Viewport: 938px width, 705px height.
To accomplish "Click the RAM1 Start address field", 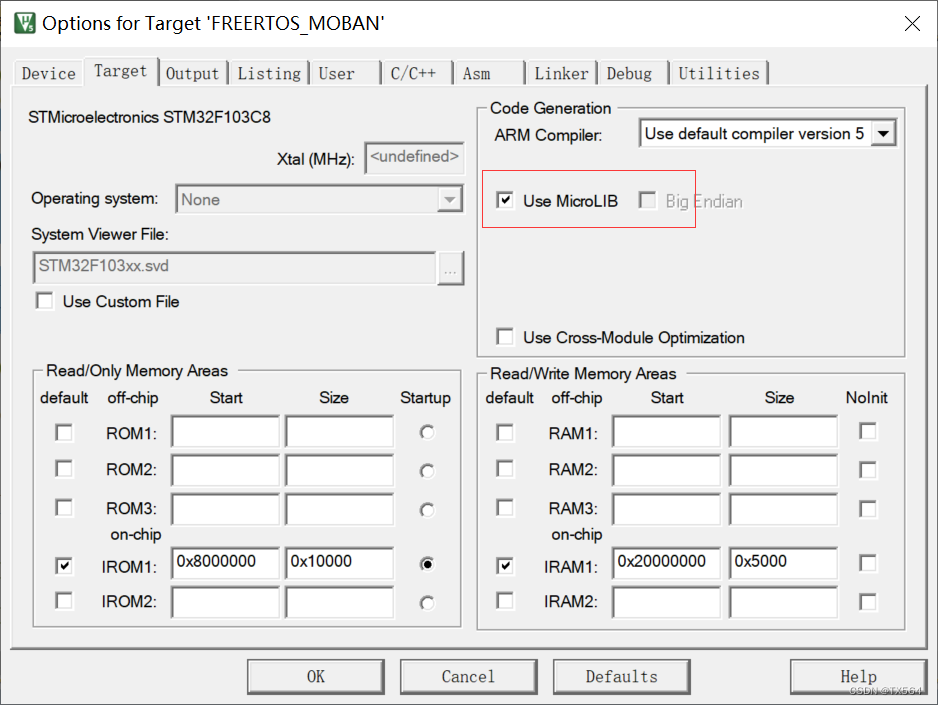I will click(666, 431).
